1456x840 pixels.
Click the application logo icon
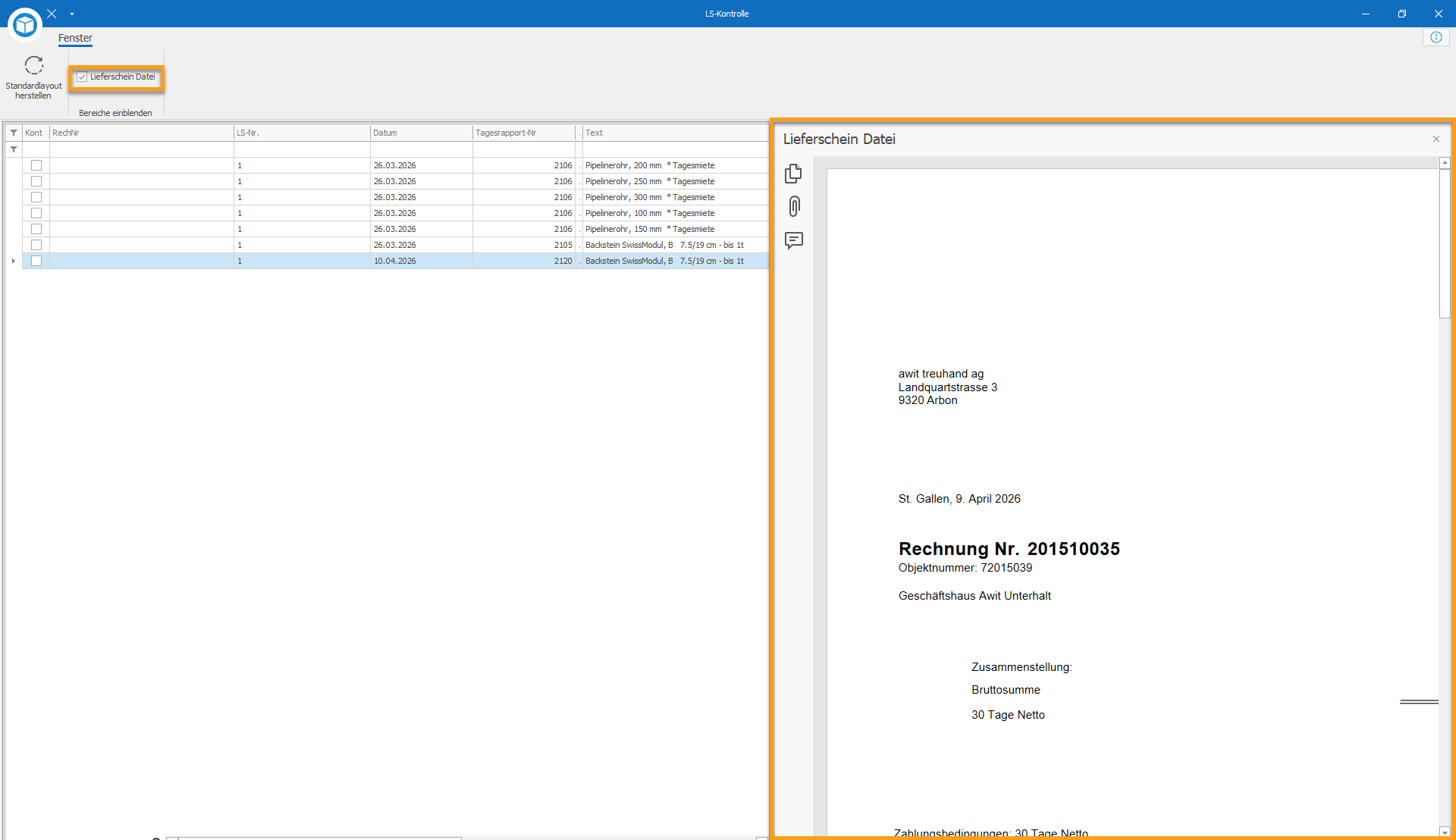25,25
